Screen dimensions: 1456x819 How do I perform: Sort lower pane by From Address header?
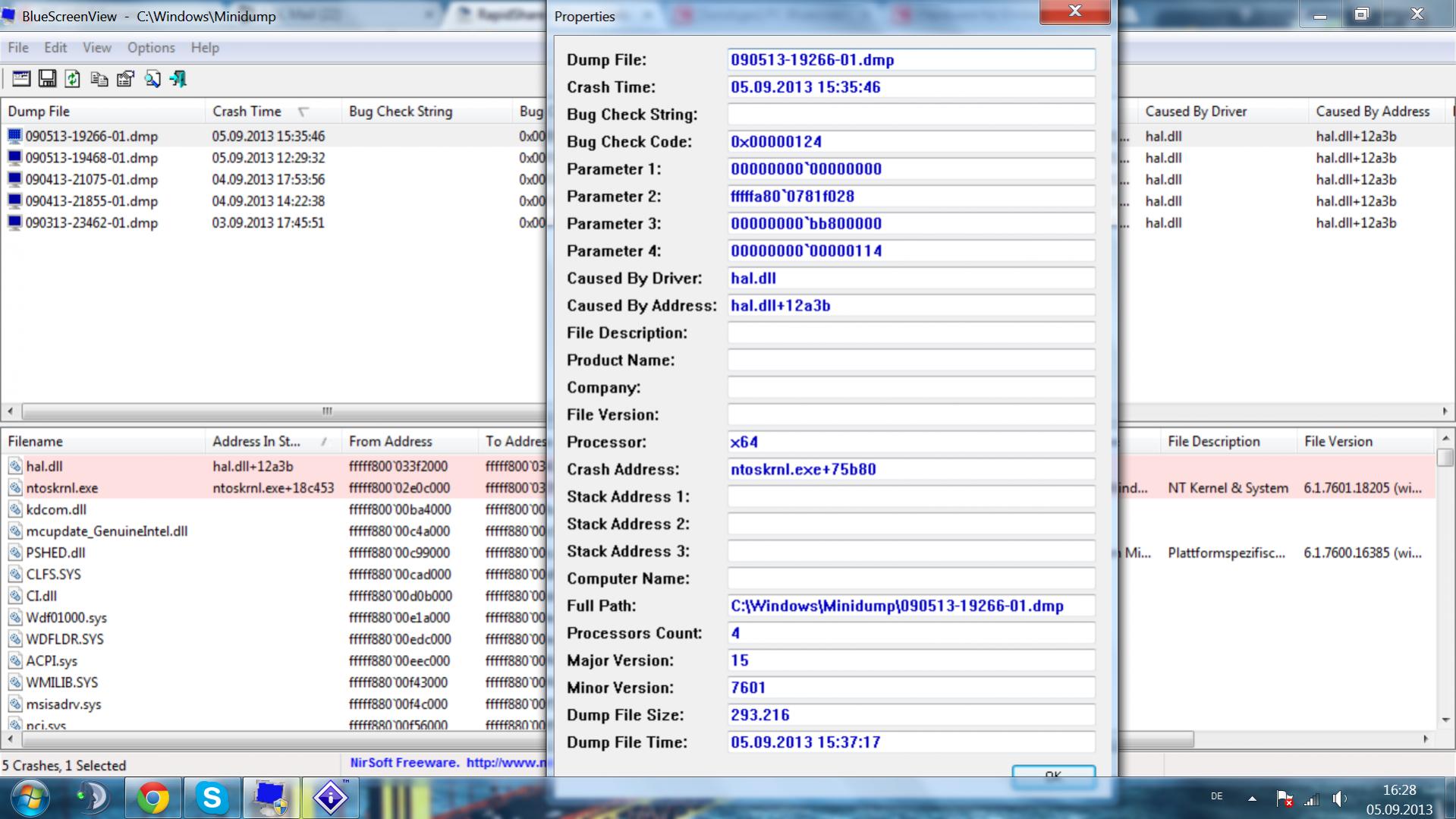[x=410, y=442]
